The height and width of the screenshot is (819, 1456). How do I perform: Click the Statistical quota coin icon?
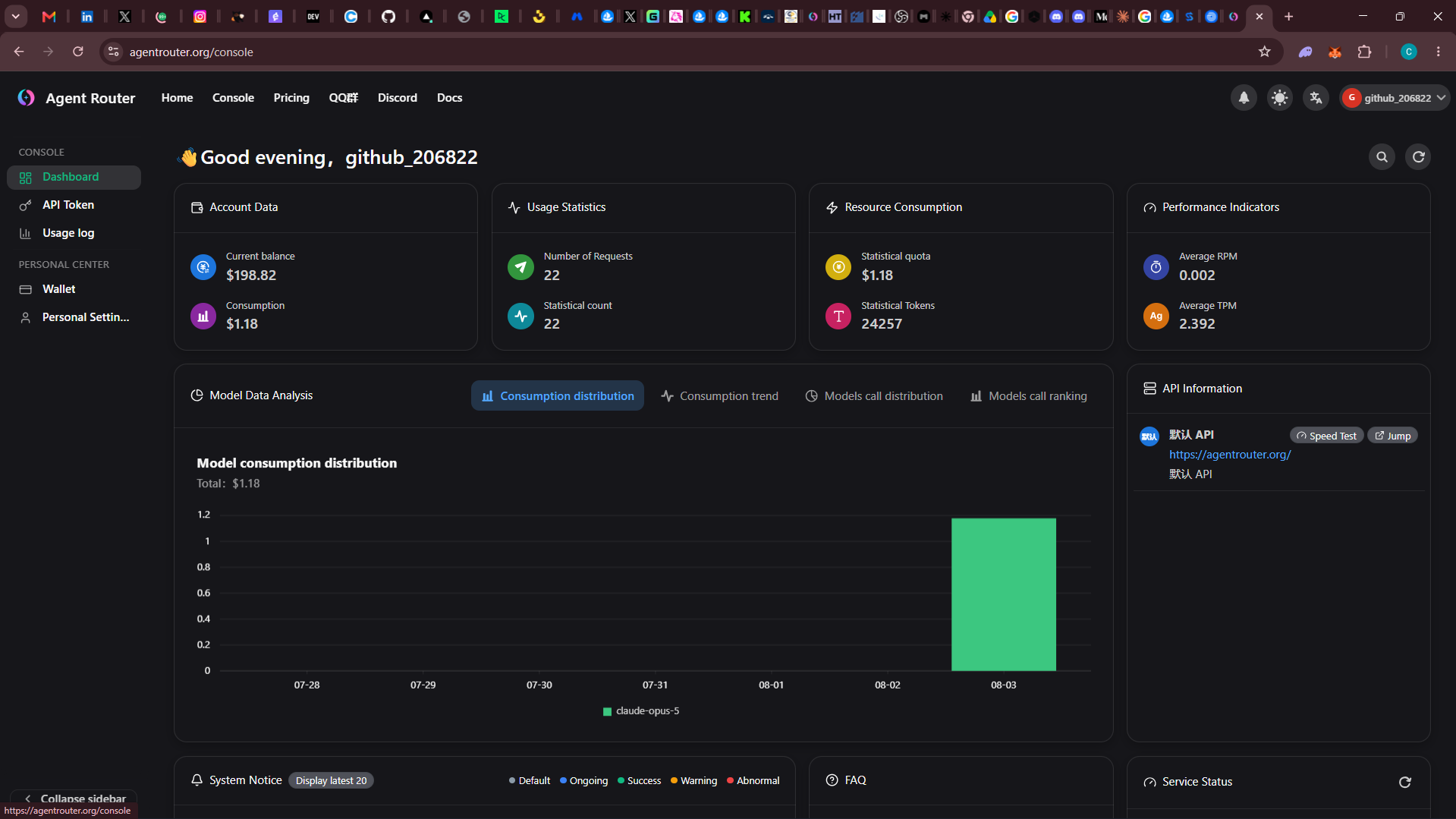tap(838, 267)
